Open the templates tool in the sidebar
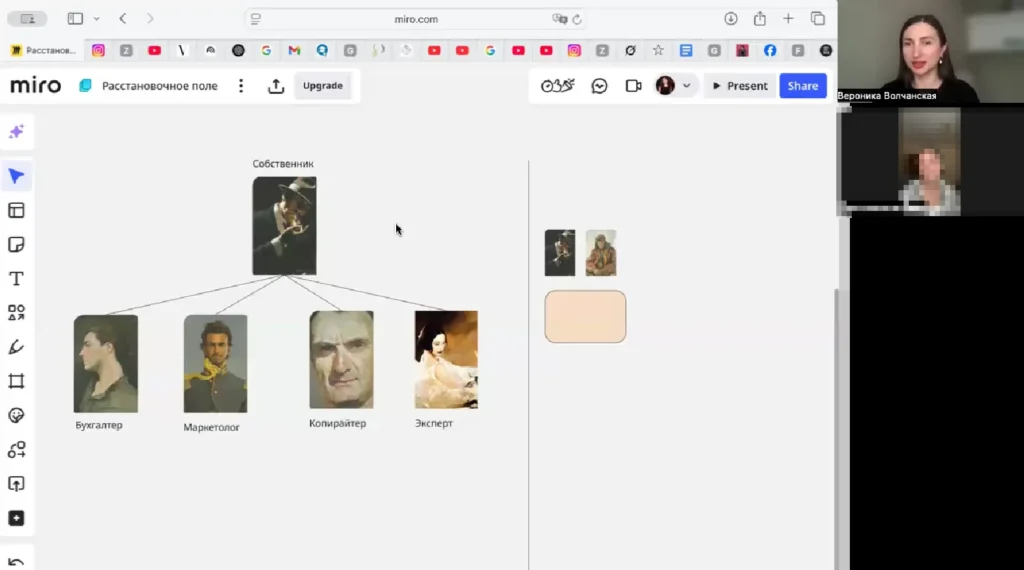Screen dimensions: 1024x570 tap(16, 210)
